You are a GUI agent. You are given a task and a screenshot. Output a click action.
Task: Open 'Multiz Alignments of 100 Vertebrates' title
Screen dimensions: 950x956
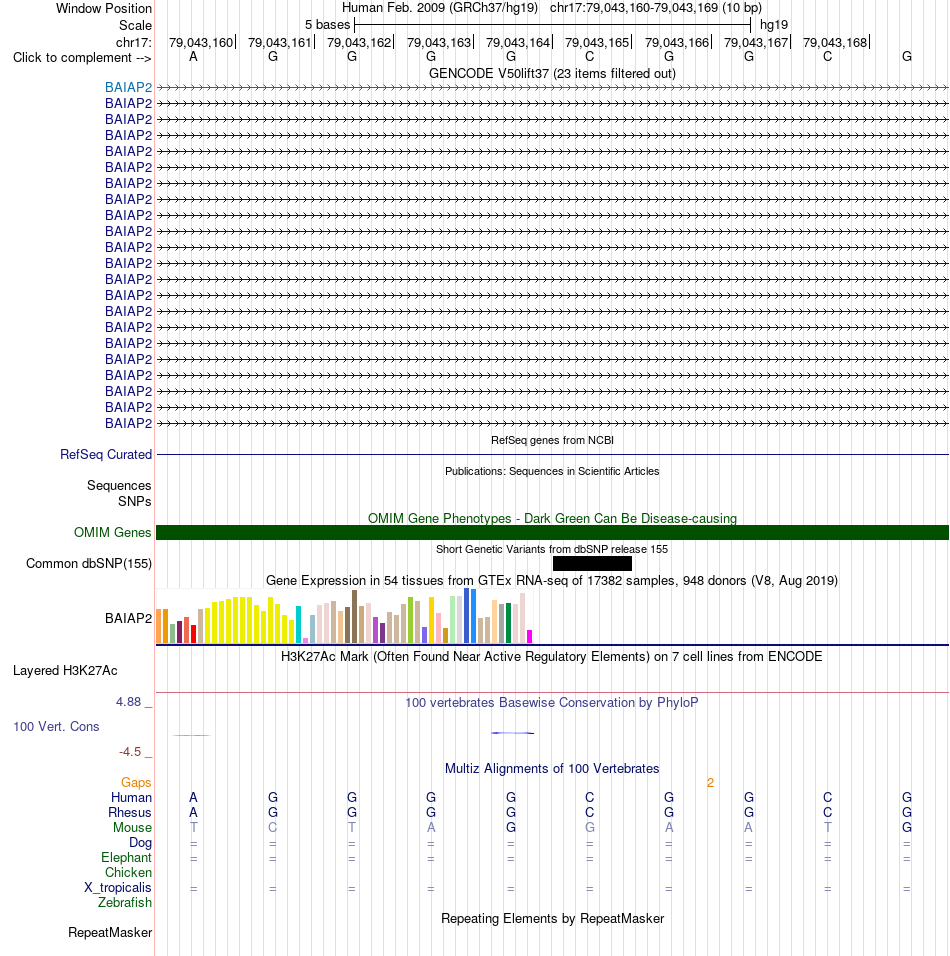(552, 768)
